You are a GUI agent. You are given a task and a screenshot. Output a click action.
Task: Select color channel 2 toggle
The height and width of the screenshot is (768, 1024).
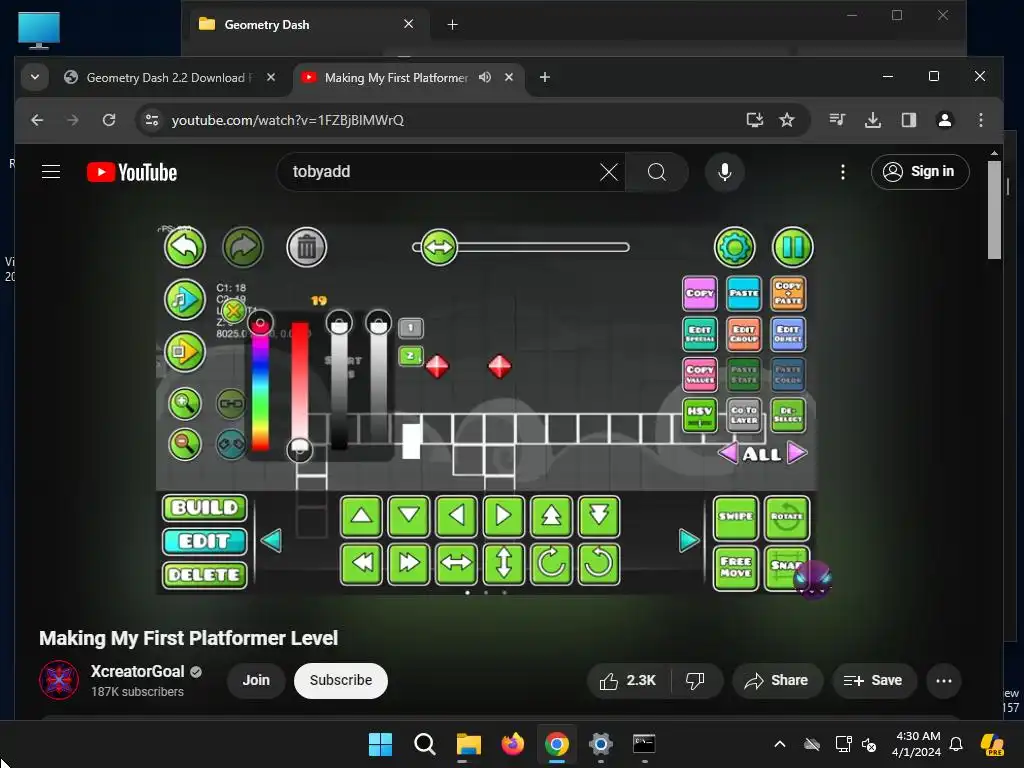(411, 356)
